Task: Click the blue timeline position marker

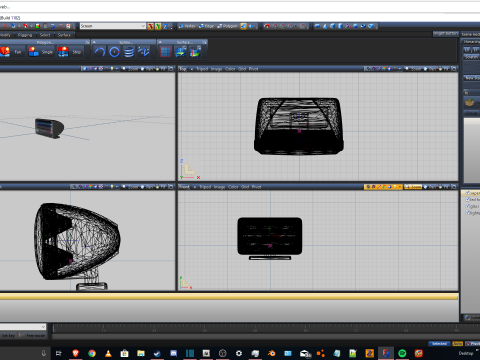Action: pyautogui.click(x=53, y=328)
